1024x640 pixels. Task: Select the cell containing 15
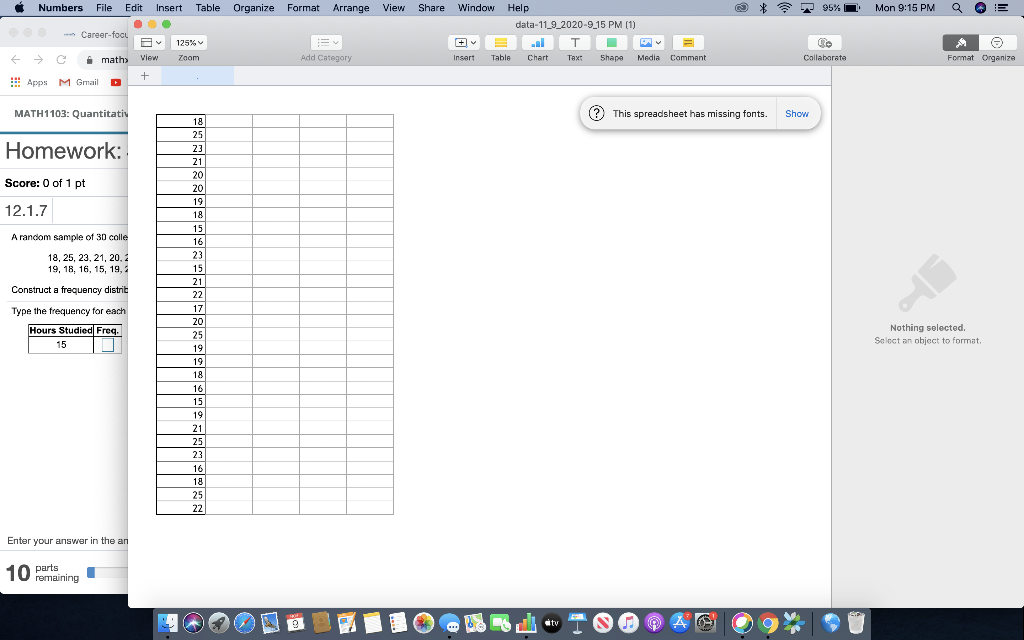coord(62,345)
